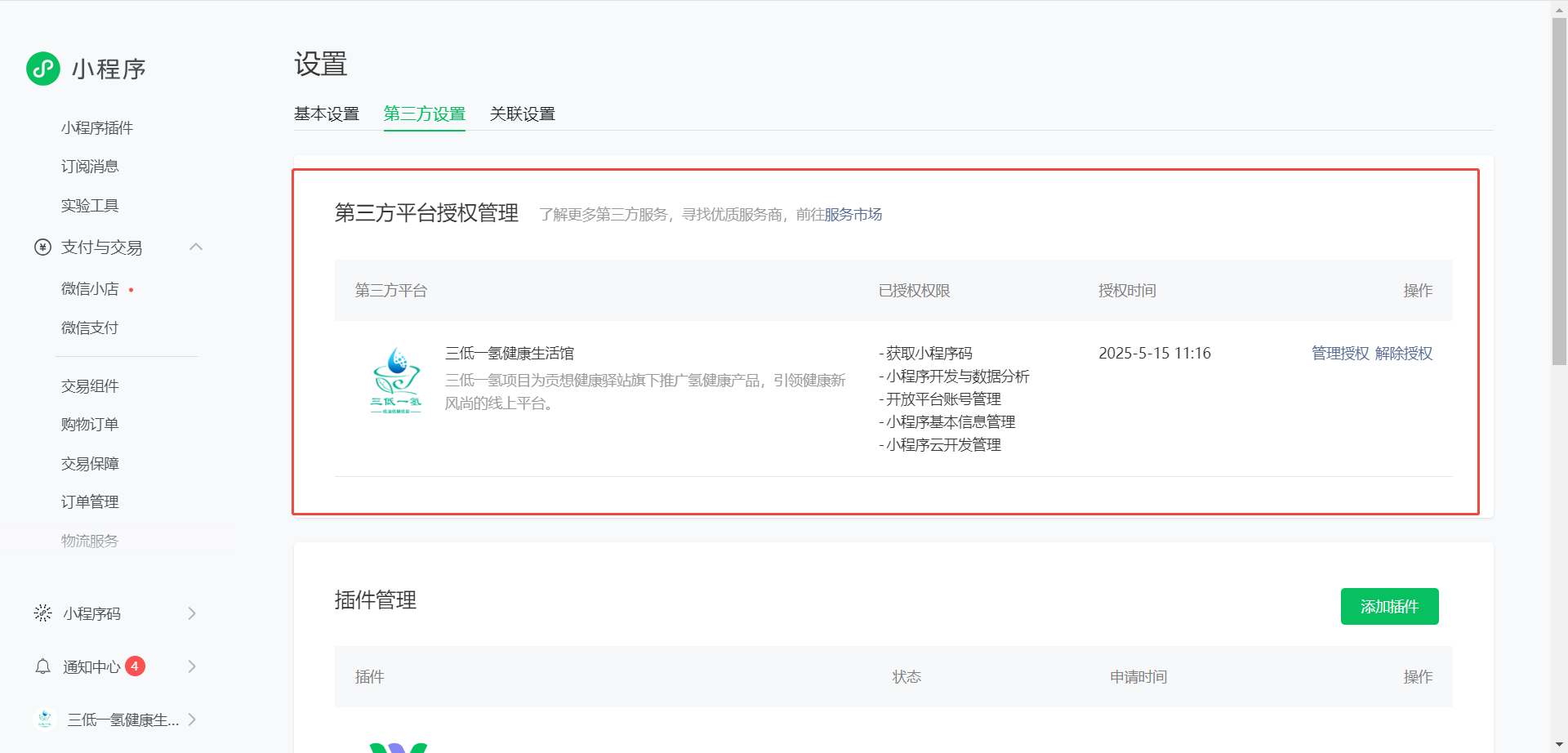Click the -小程序开发与数据分析 permission entry
Image resolution: width=1568 pixels, height=753 pixels.
click(955, 376)
